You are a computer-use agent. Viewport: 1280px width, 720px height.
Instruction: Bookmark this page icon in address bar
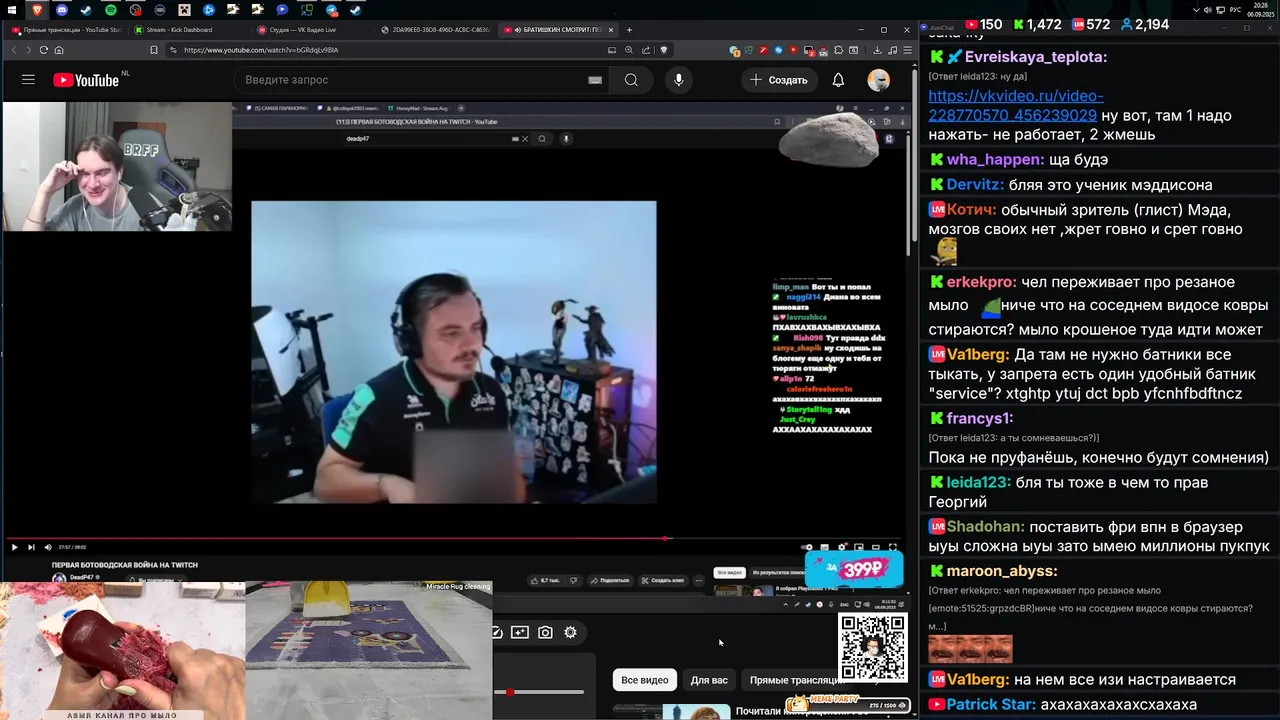tap(153, 50)
